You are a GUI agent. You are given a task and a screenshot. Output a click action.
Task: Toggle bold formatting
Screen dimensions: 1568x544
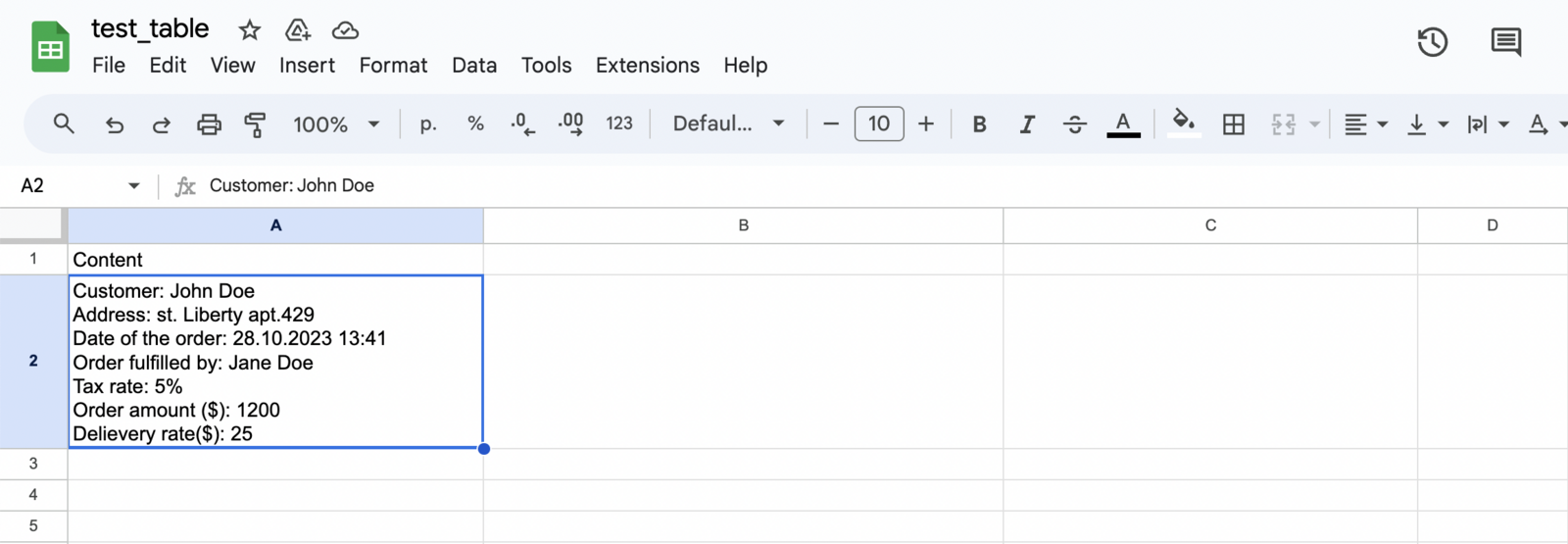pos(979,124)
